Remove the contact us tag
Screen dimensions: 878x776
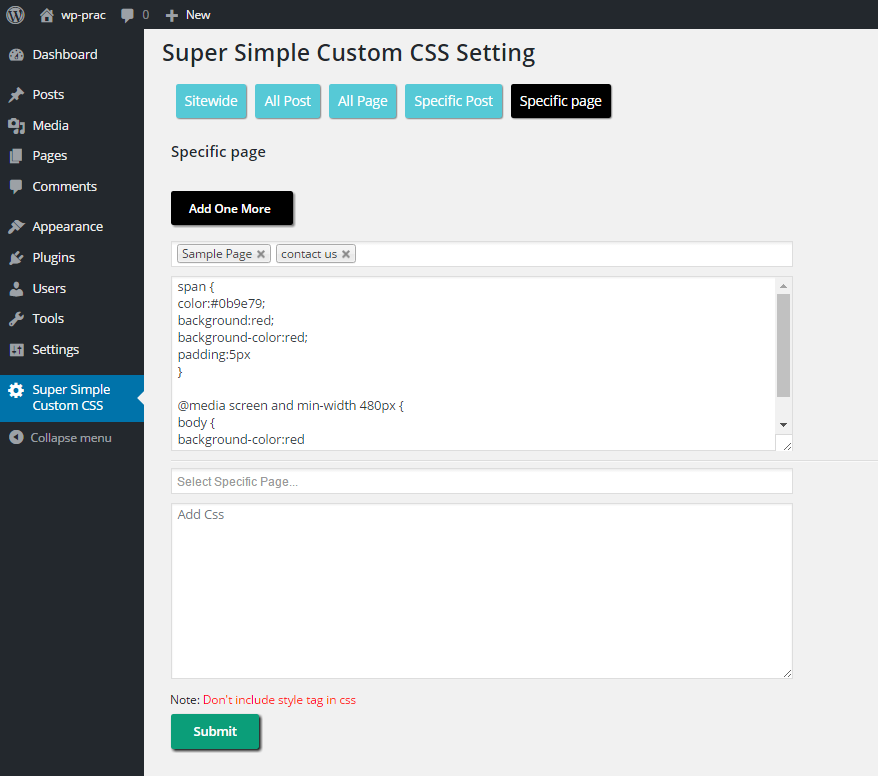coord(346,254)
